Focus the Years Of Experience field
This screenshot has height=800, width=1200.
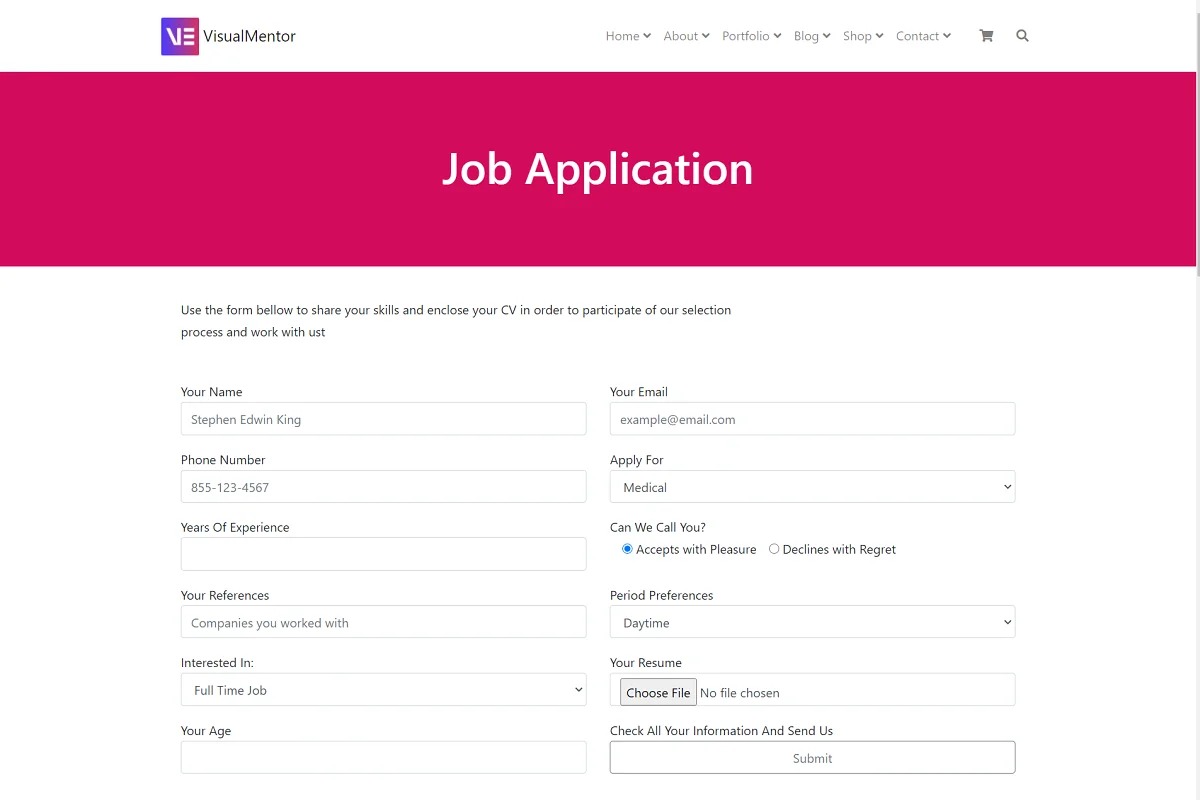383,554
